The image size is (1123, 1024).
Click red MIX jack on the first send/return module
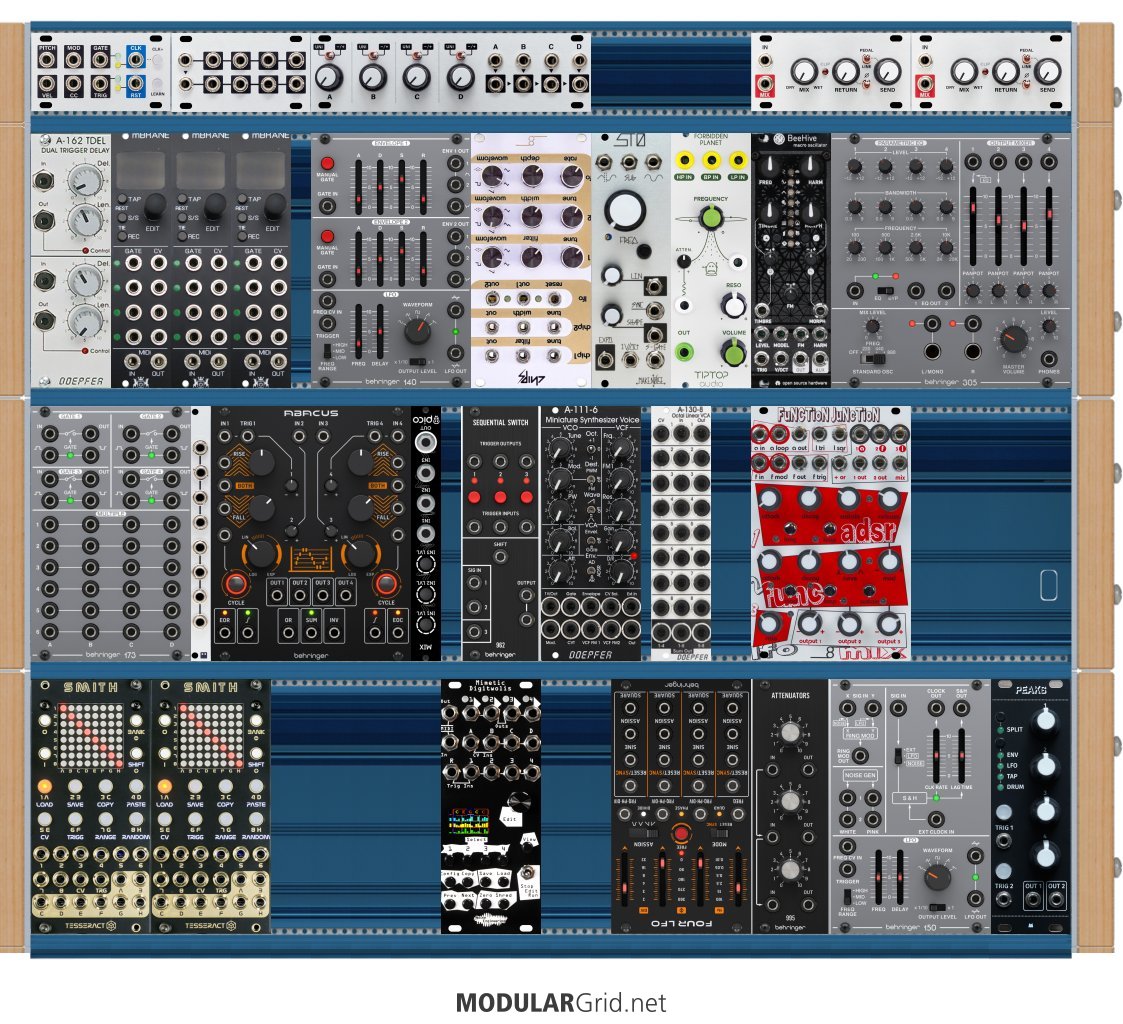[x=765, y=86]
